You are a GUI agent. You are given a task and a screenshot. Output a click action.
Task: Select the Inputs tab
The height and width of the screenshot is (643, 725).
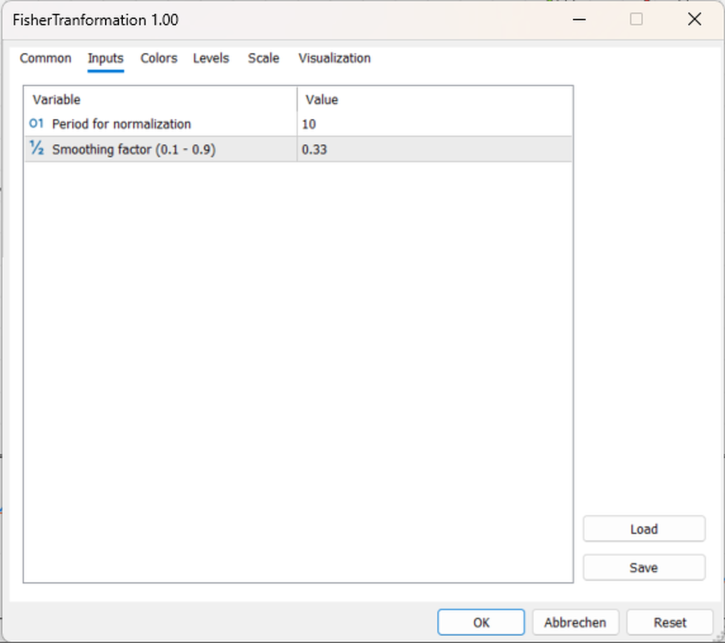click(105, 58)
